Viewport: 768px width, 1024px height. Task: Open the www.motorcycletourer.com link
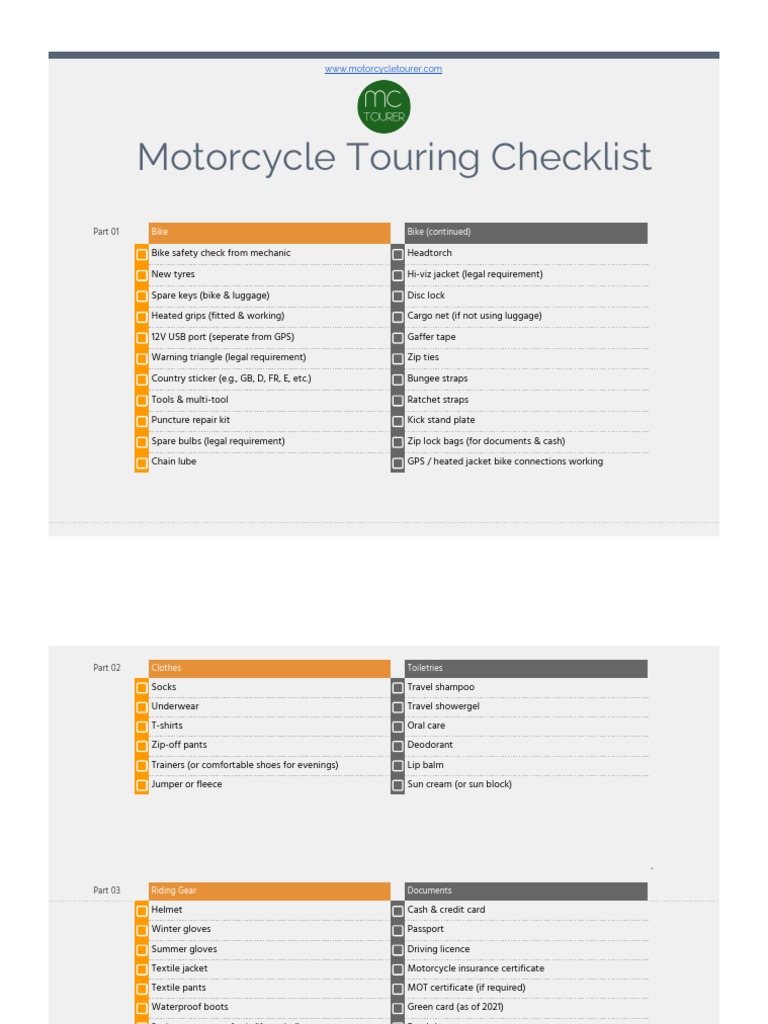tap(383, 69)
